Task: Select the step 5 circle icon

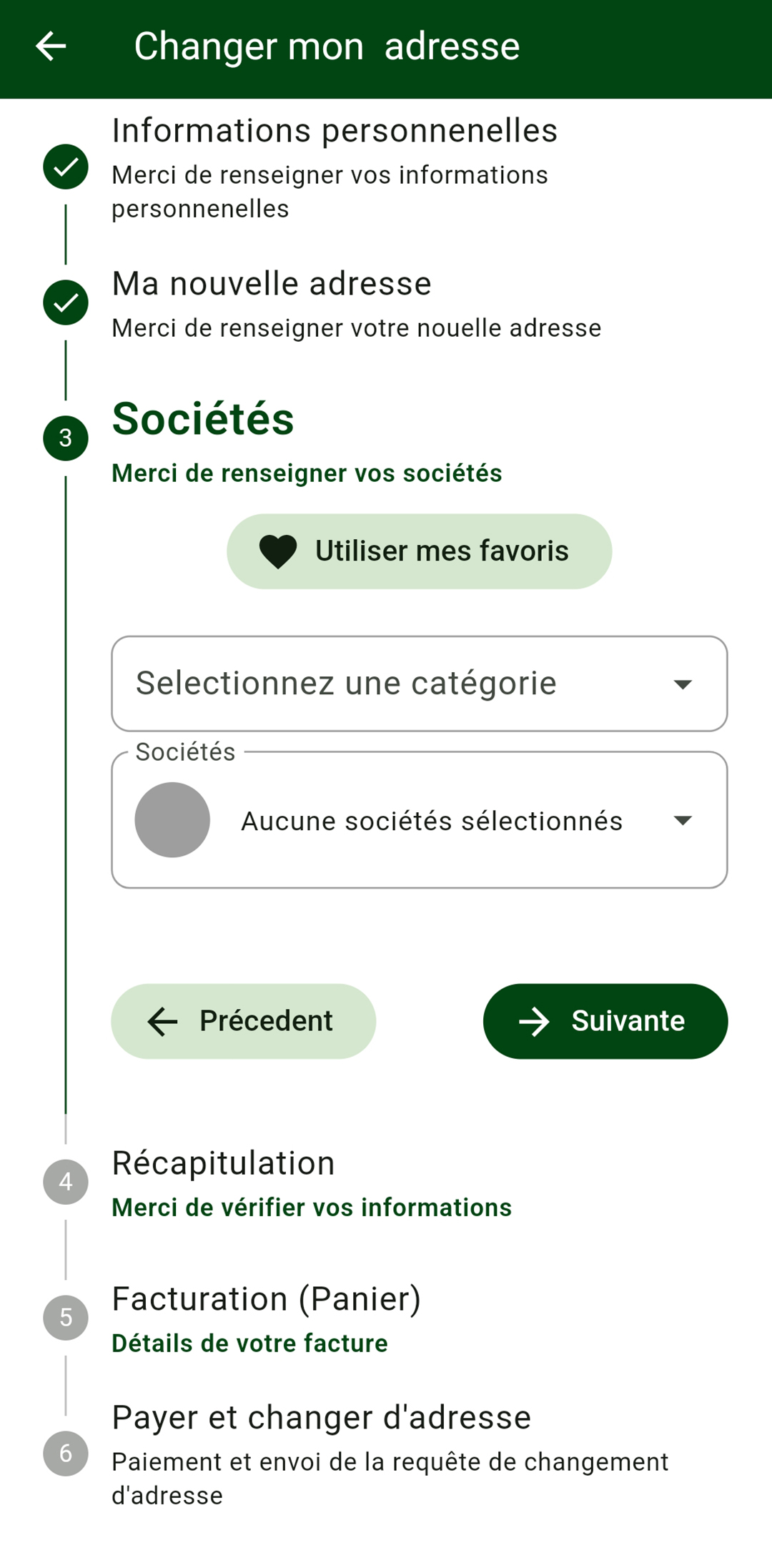Action: (66, 1318)
